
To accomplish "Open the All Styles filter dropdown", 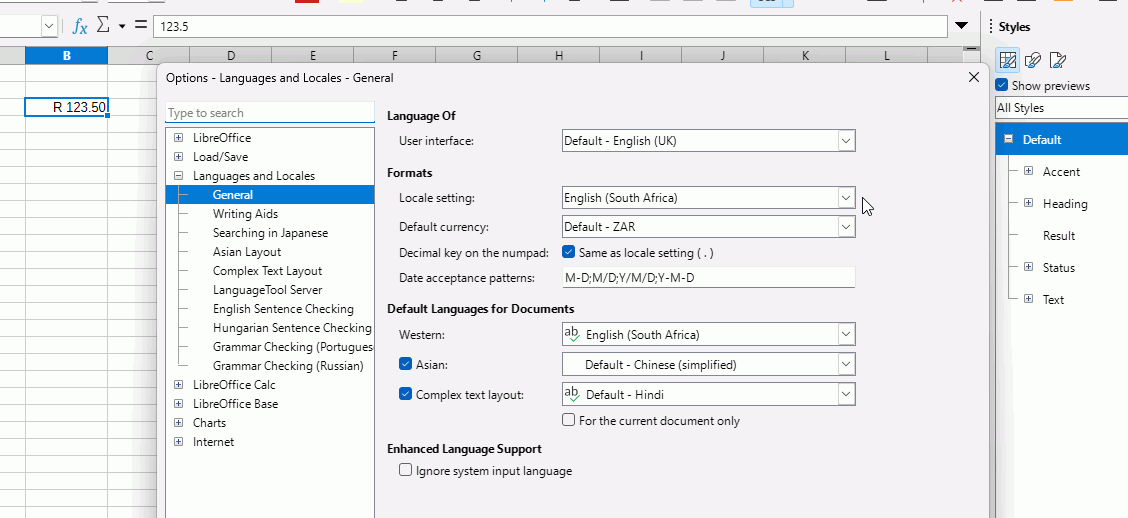I will pos(1062,108).
